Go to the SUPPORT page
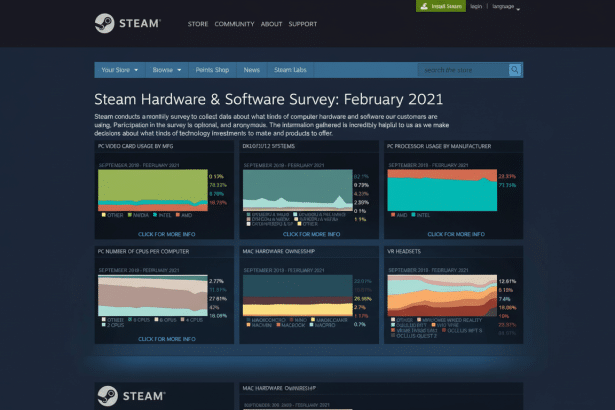Image resolution: width=615 pixels, height=410 pixels. [303, 24]
